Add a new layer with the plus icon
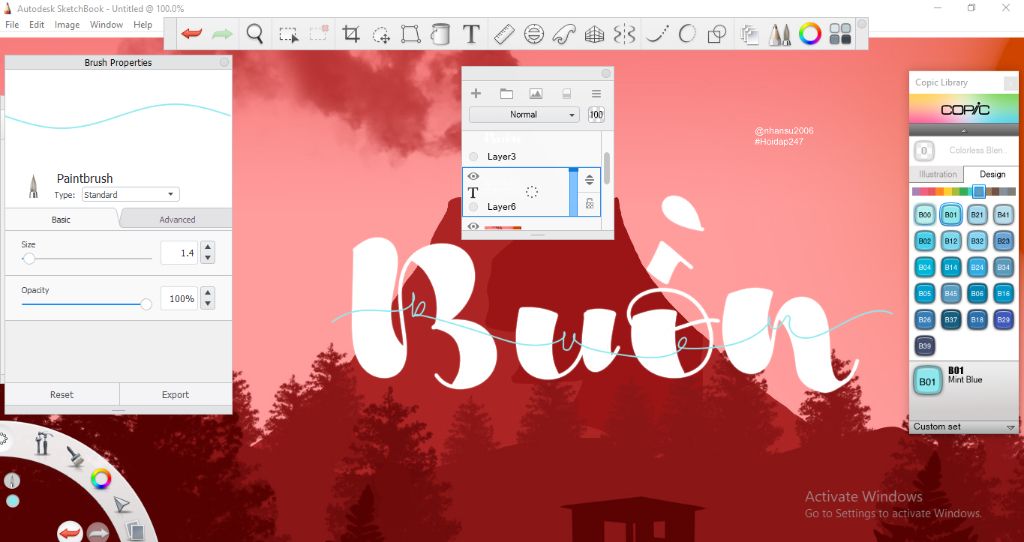The image size is (1024, 542). click(x=475, y=93)
